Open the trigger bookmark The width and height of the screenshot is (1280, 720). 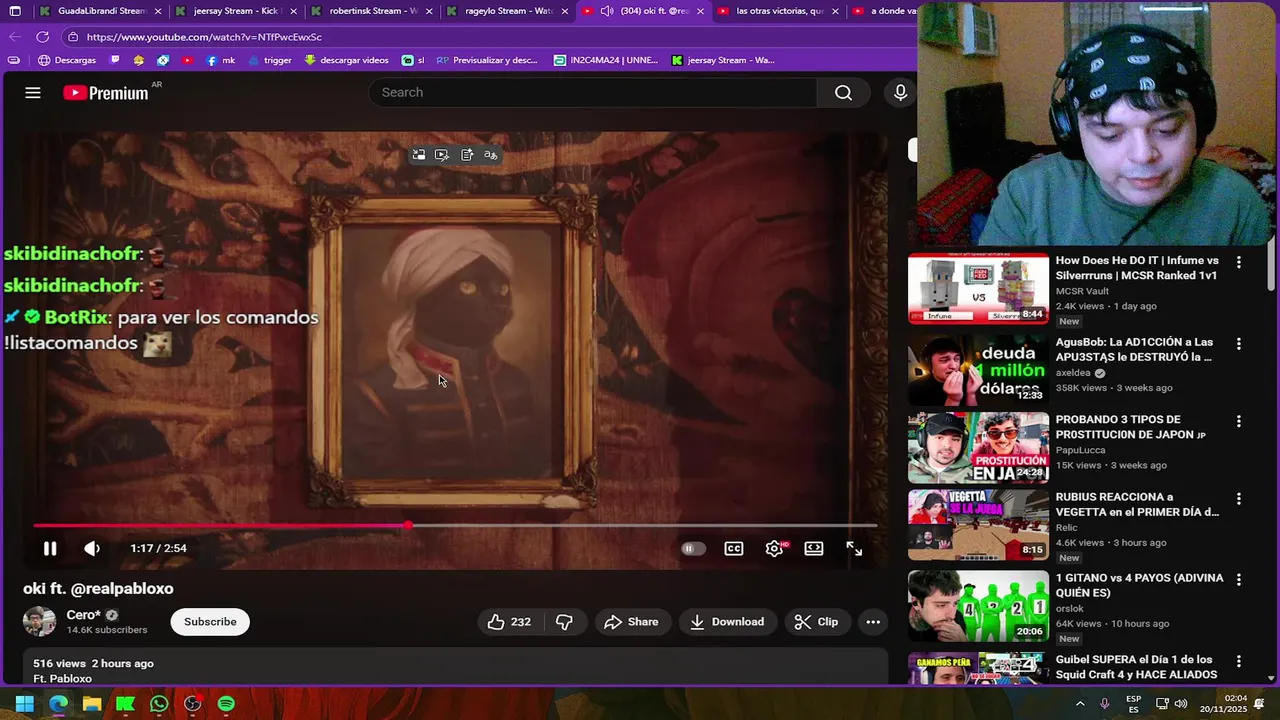click(270, 60)
